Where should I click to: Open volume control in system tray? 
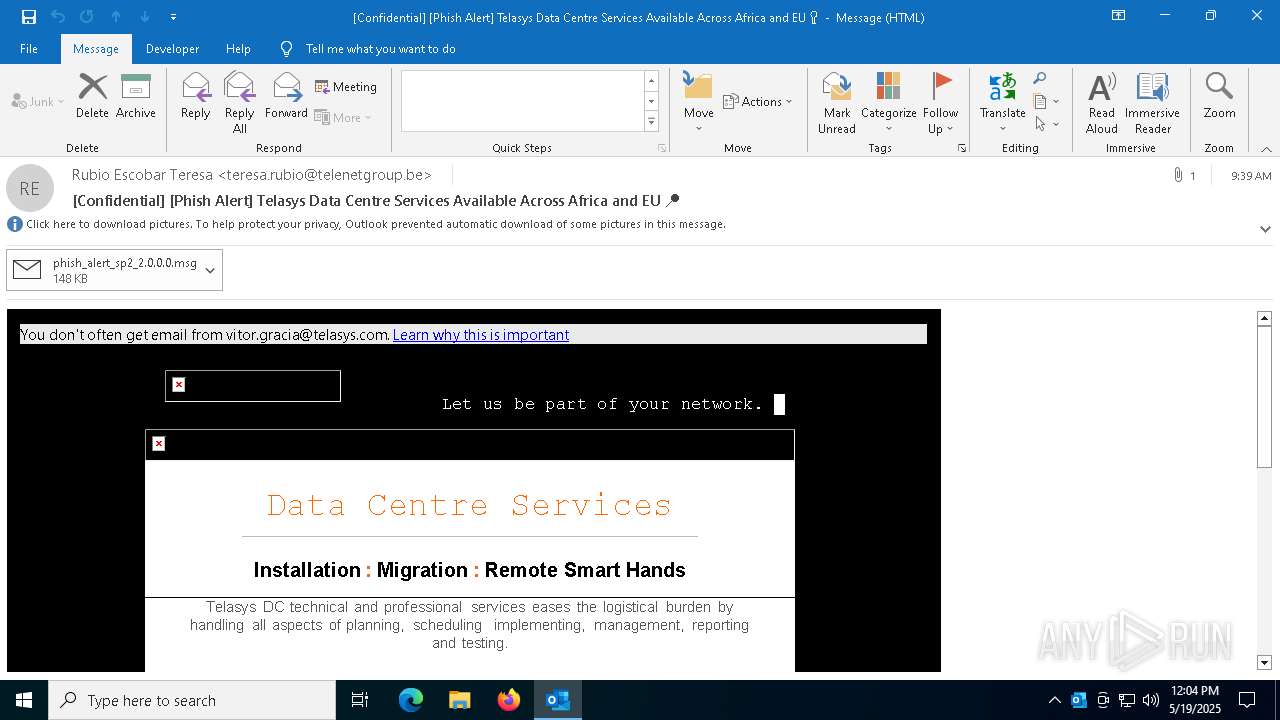click(1151, 700)
